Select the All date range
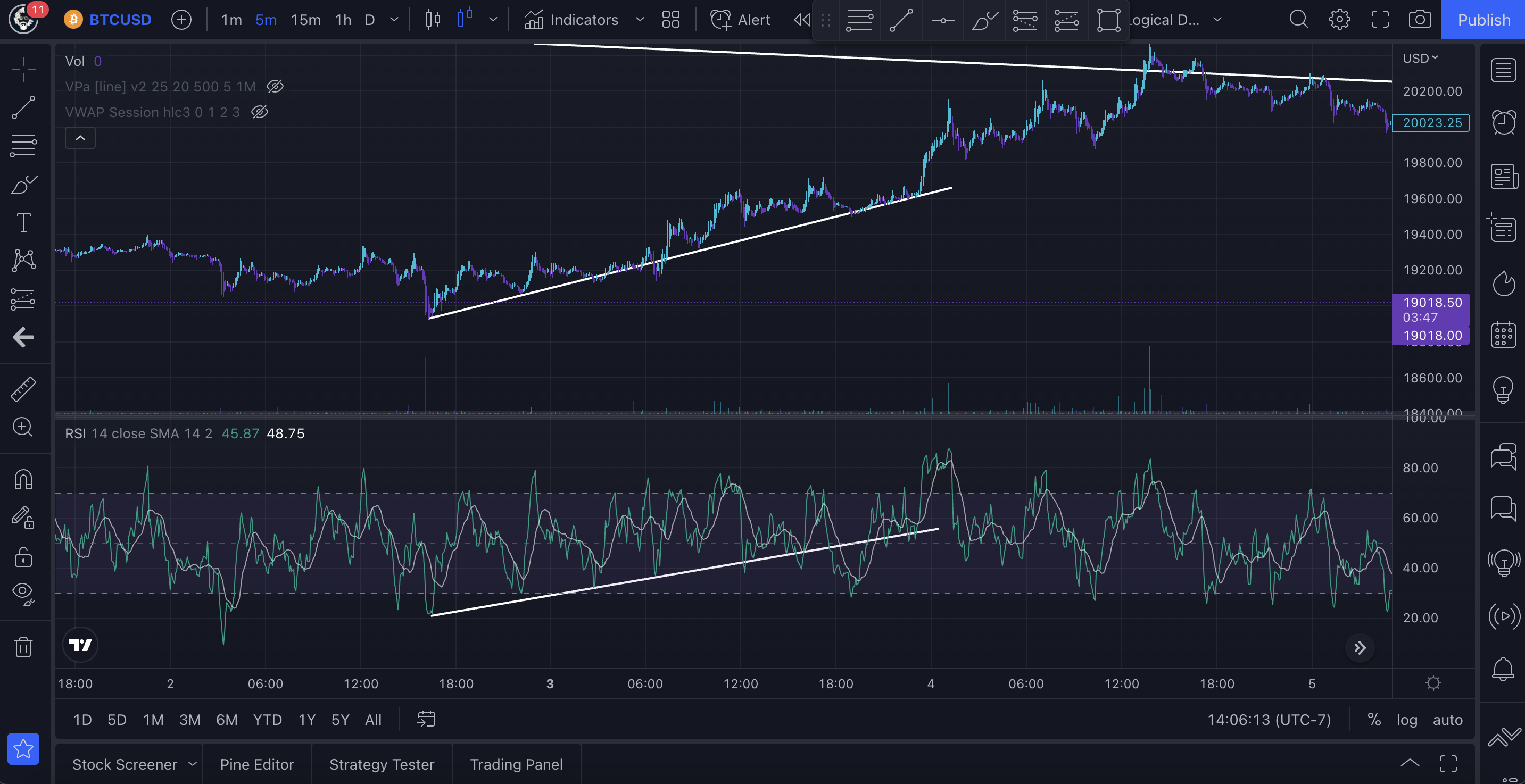This screenshot has width=1525, height=784. pyautogui.click(x=373, y=720)
